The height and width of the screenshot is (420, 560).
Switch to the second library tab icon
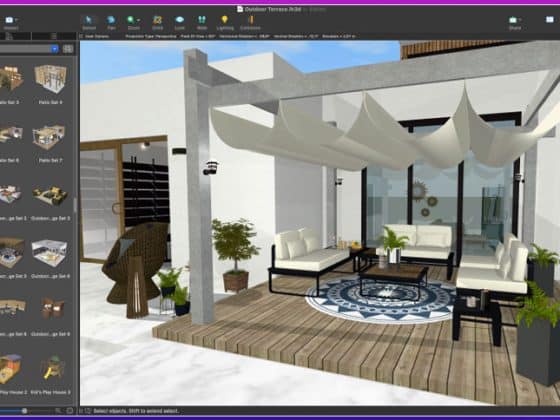54,36
